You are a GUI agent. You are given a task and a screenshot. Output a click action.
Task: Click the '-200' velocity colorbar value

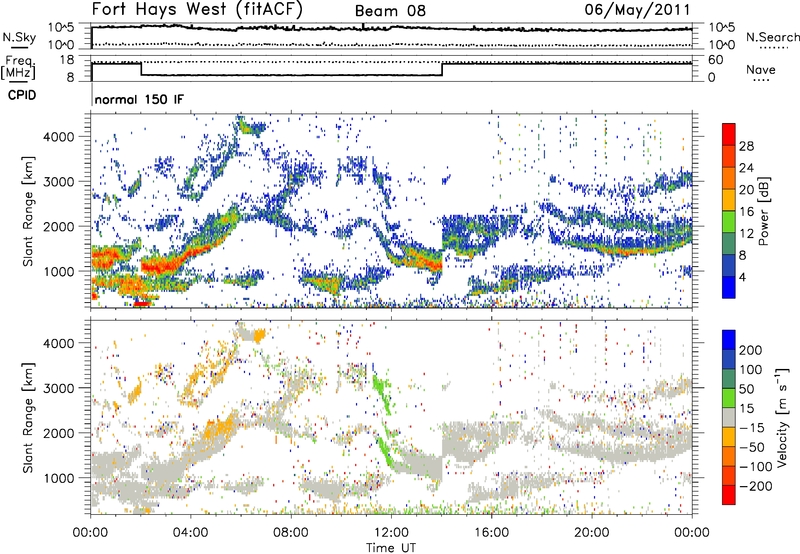pos(756,486)
